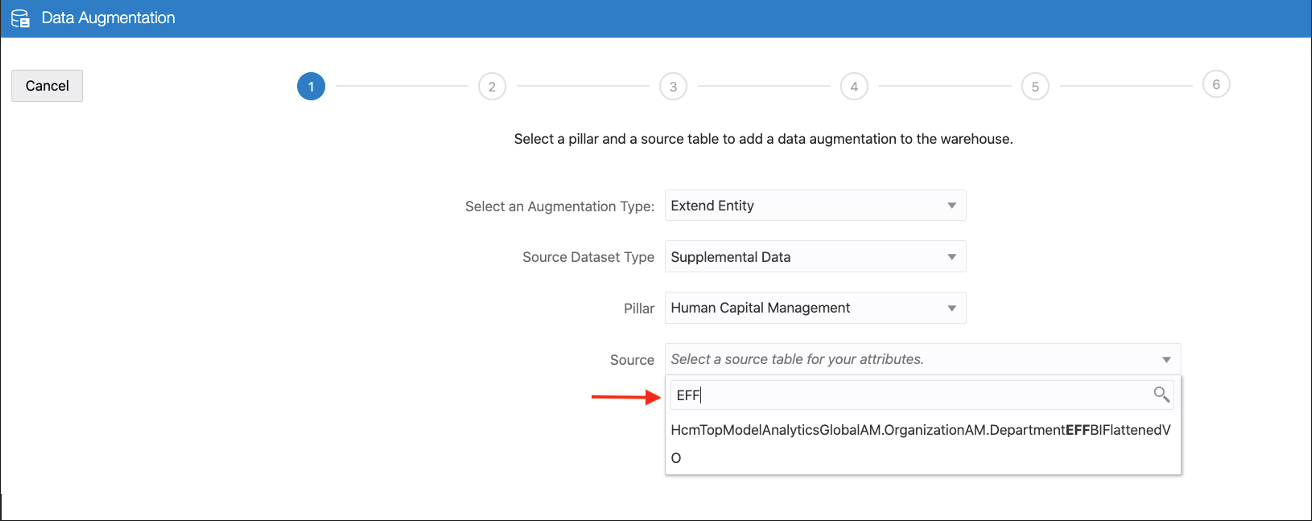Navigate to step 5 circle
Image resolution: width=1312 pixels, height=521 pixels.
[x=1035, y=87]
